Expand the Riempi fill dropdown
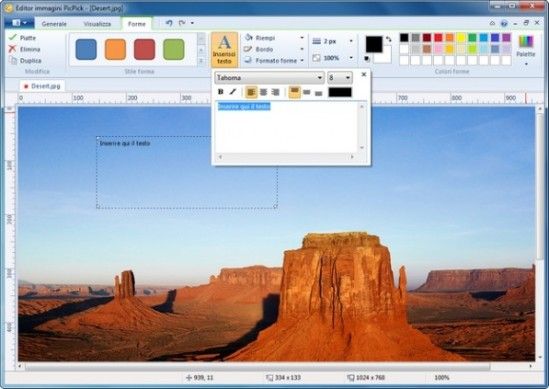 pyautogui.click(x=302, y=38)
